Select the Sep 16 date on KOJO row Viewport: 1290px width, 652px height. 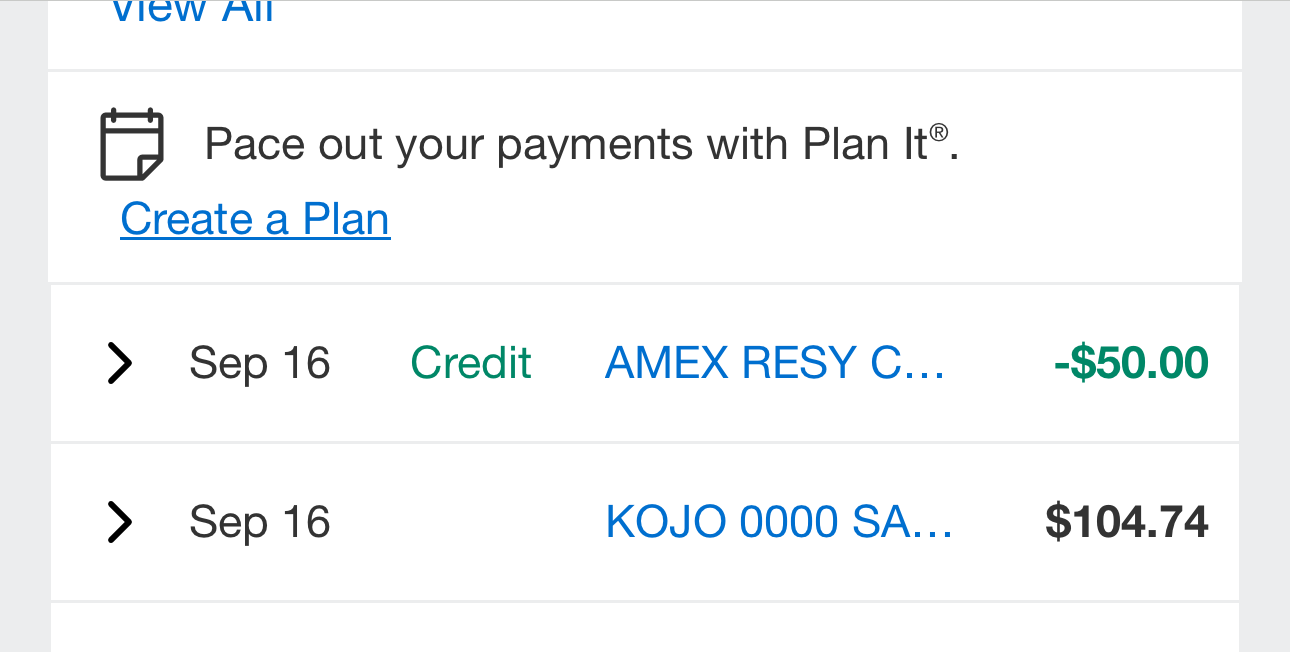coord(260,522)
